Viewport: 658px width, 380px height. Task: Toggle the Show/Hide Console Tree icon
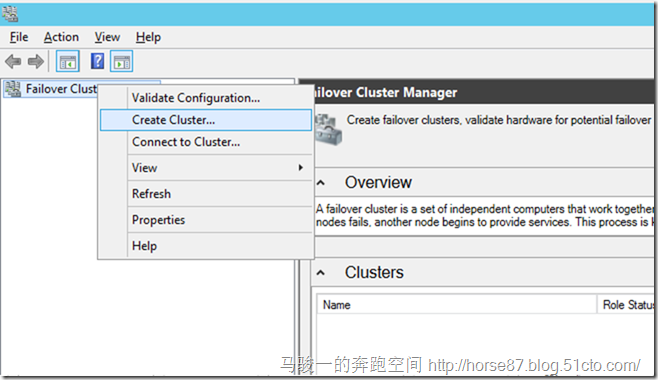pyautogui.click(x=68, y=62)
